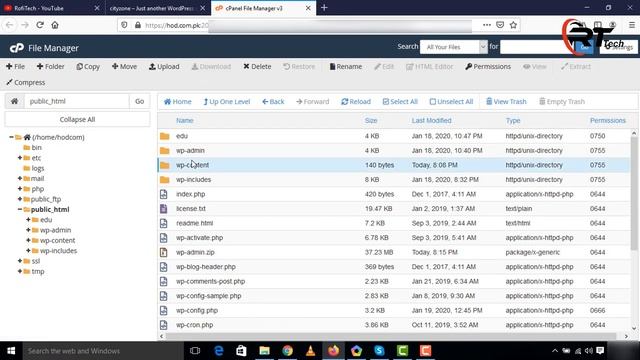The height and width of the screenshot is (360, 640).
Task: Expand the php folder in tree
Action: click(x=20, y=189)
